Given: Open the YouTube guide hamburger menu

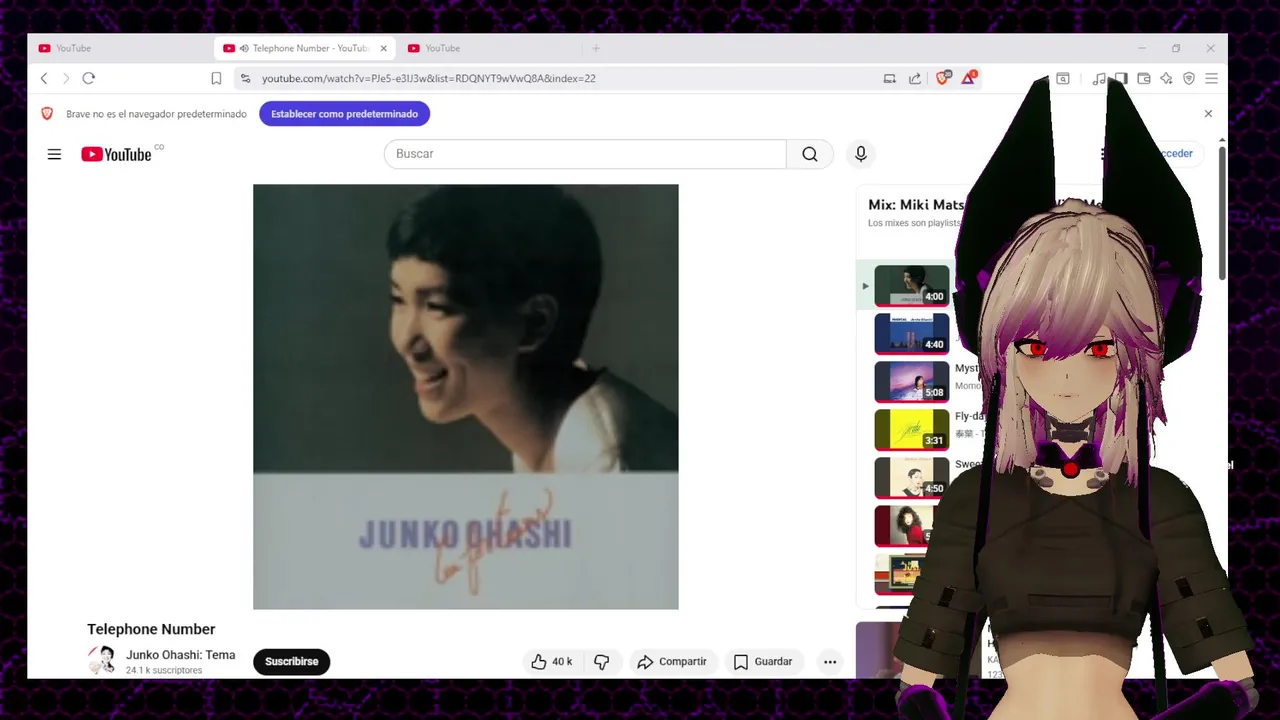Looking at the screenshot, I should [54, 154].
